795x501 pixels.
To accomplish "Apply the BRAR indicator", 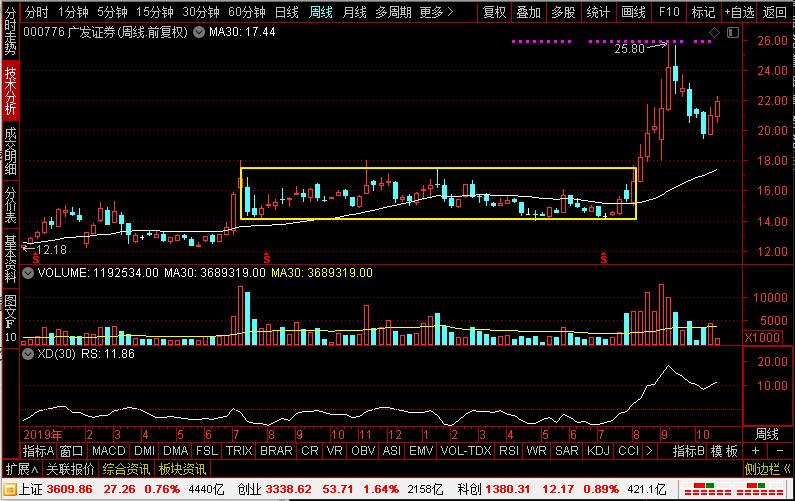I will (276, 451).
